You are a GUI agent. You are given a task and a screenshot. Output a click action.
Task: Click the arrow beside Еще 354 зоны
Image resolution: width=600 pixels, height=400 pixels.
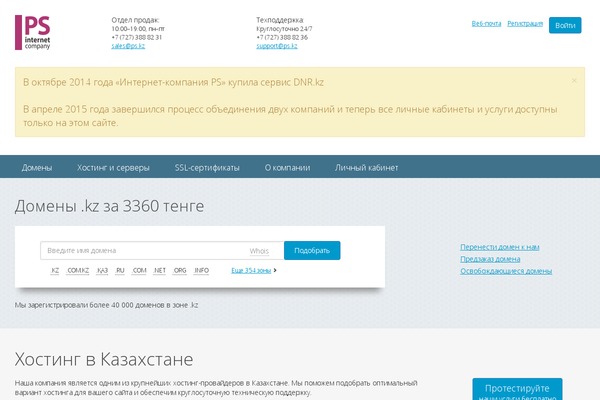[275, 271]
